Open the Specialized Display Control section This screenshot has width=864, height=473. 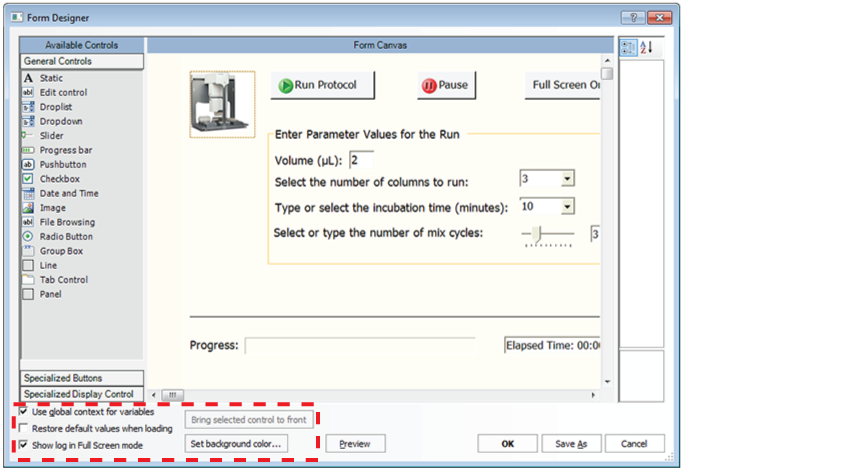click(82, 394)
